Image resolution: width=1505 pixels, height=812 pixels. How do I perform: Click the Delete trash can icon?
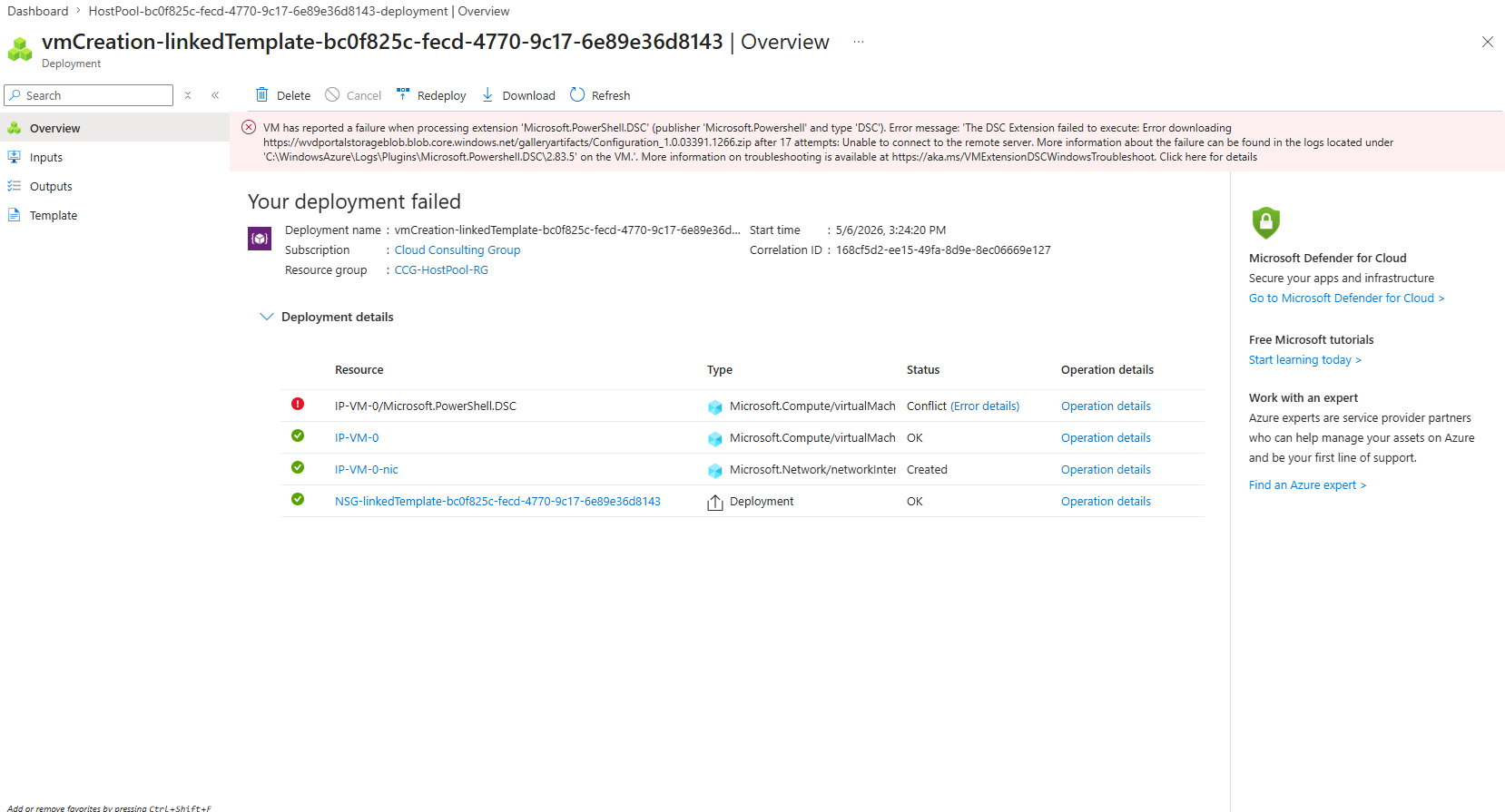coord(262,94)
